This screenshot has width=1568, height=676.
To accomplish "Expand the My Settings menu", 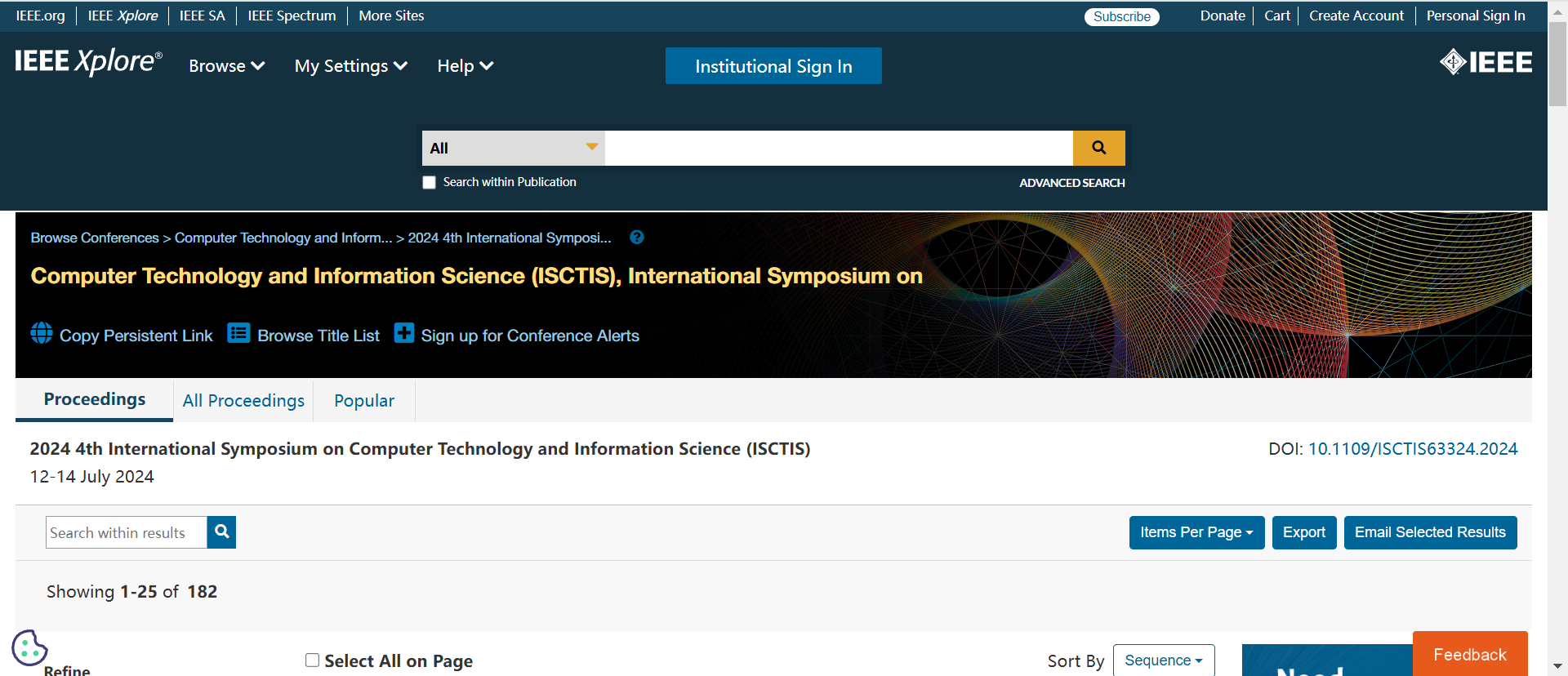I will (351, 66).
